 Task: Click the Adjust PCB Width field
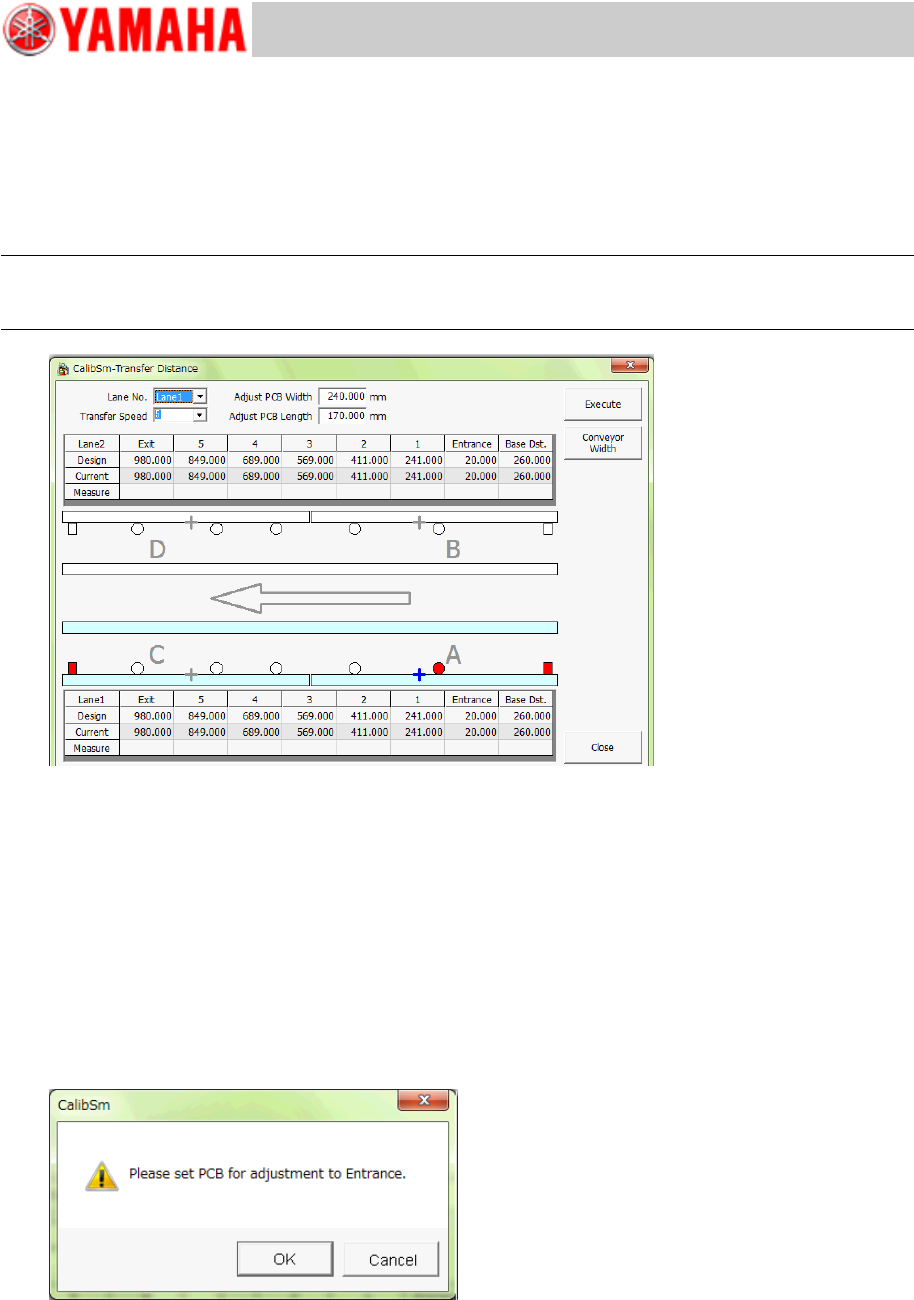[x=342, y=397]
